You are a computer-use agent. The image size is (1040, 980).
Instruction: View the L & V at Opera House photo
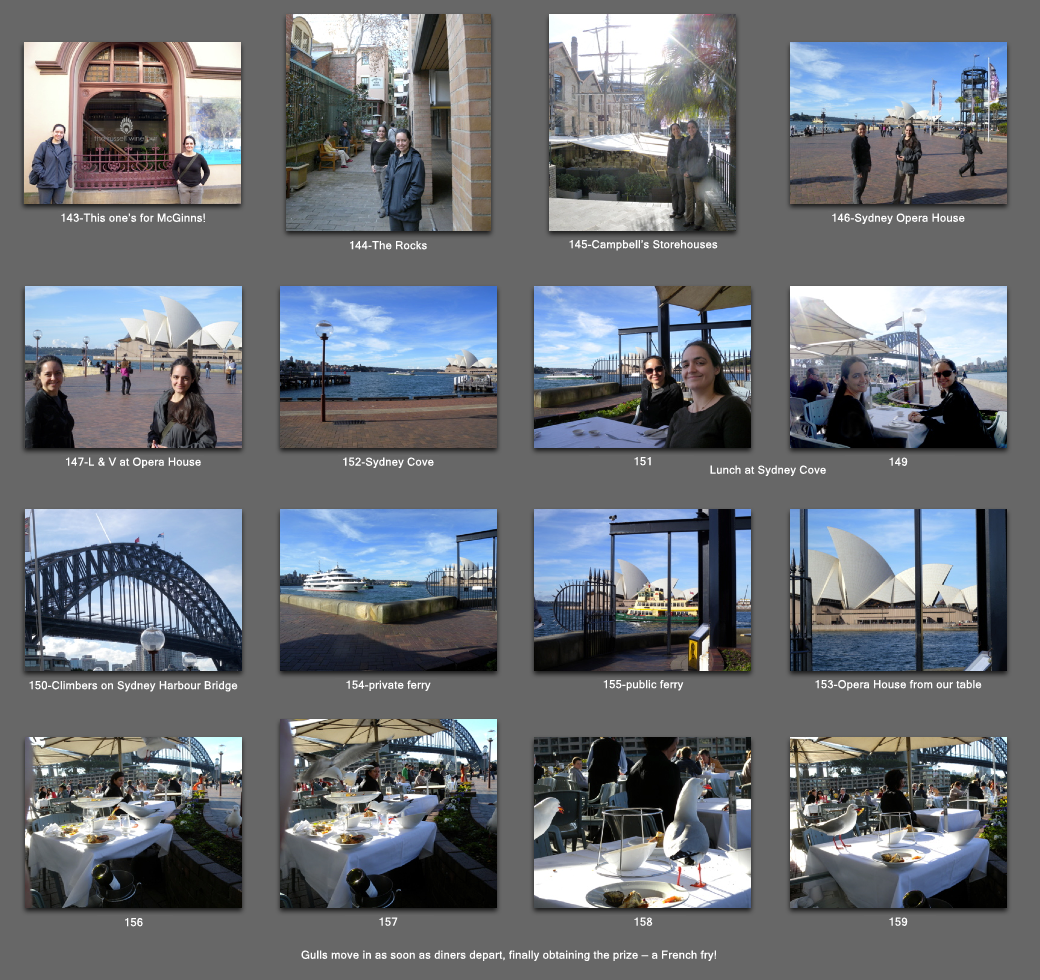coord(133,367)
